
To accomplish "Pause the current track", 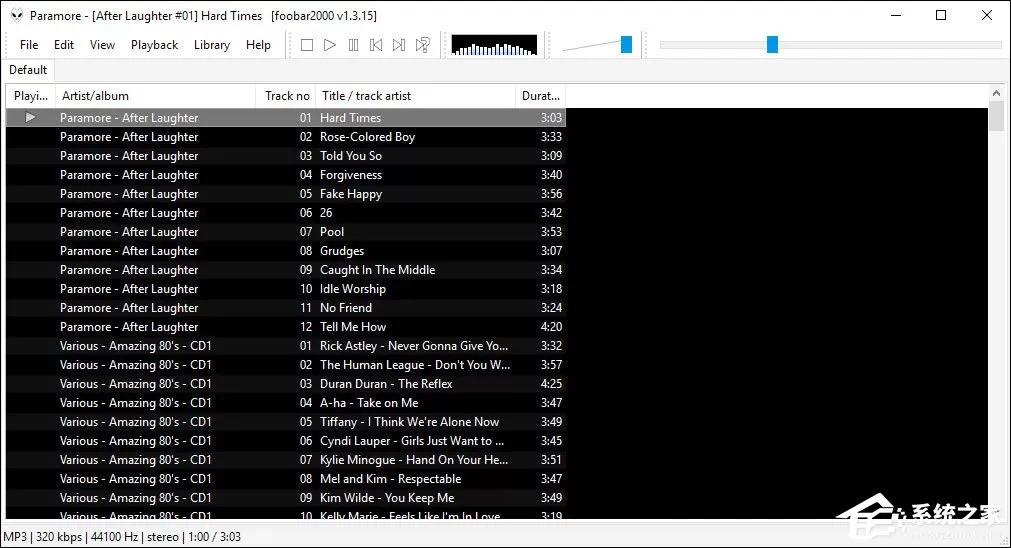I will pos(353,45).
